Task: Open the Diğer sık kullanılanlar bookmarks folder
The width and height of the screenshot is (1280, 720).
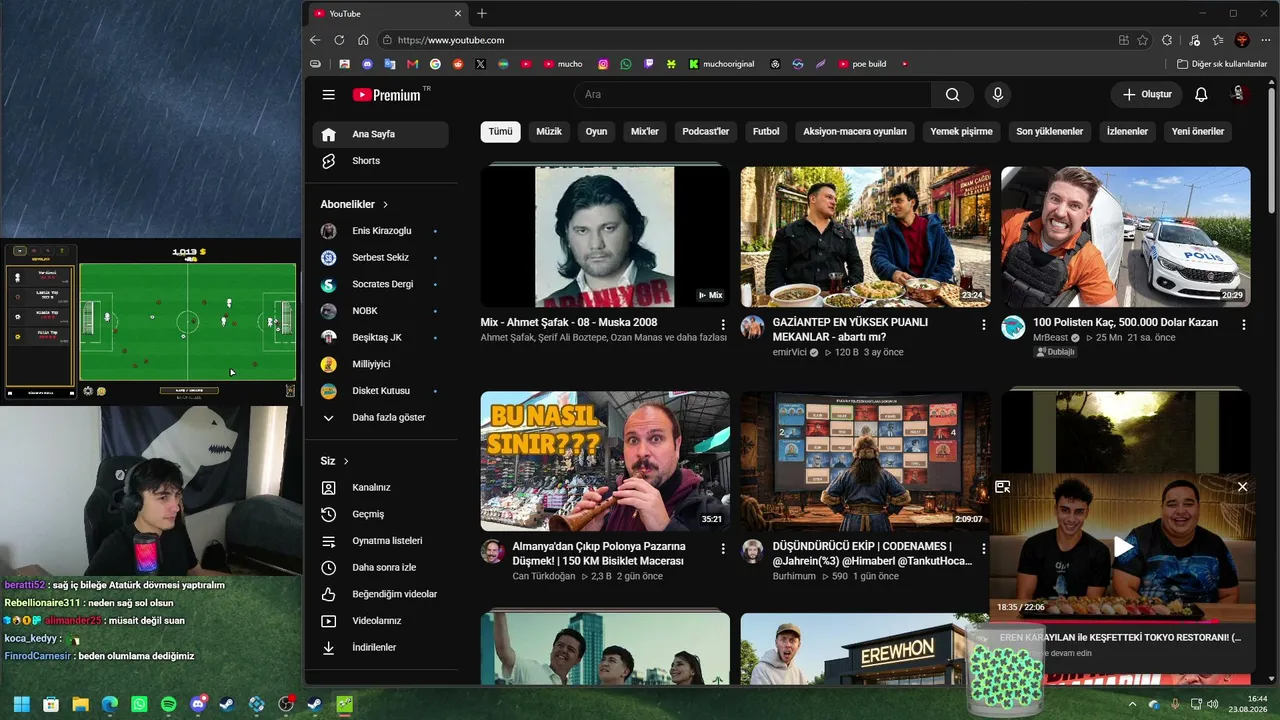Action: [x=1221, y=64]
